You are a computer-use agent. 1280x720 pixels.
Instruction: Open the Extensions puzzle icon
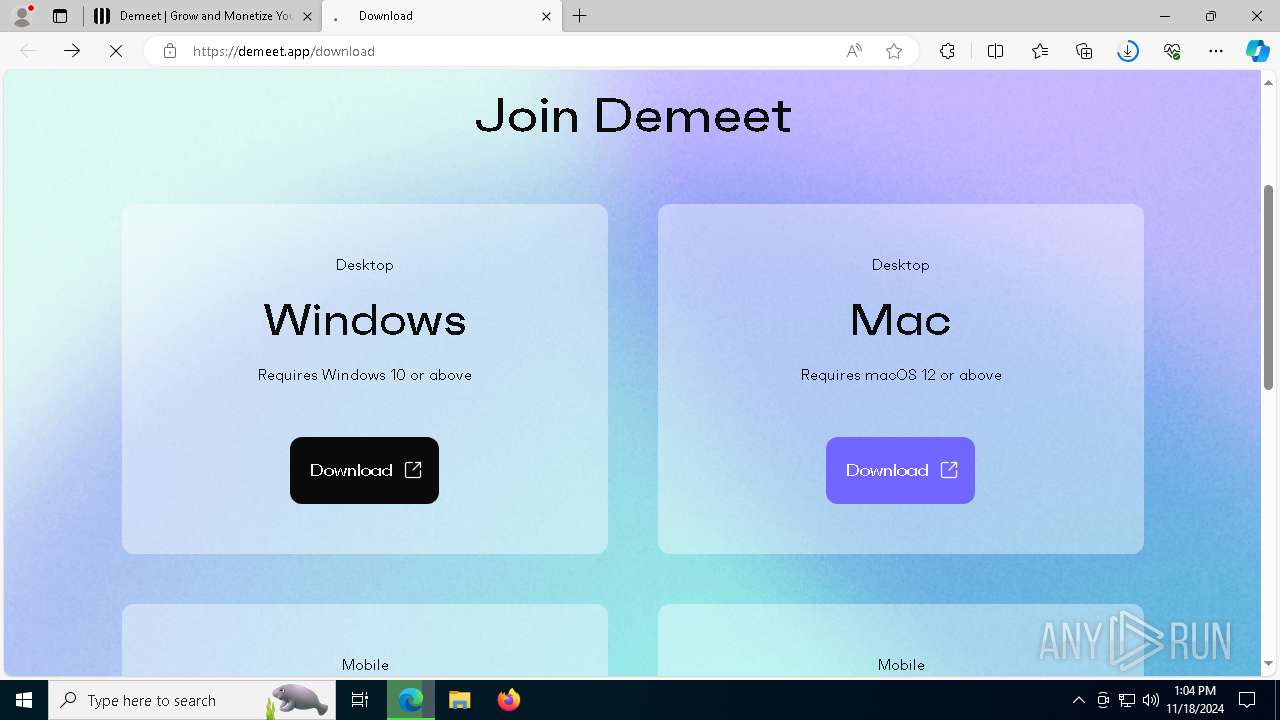[x=948, y=51]
